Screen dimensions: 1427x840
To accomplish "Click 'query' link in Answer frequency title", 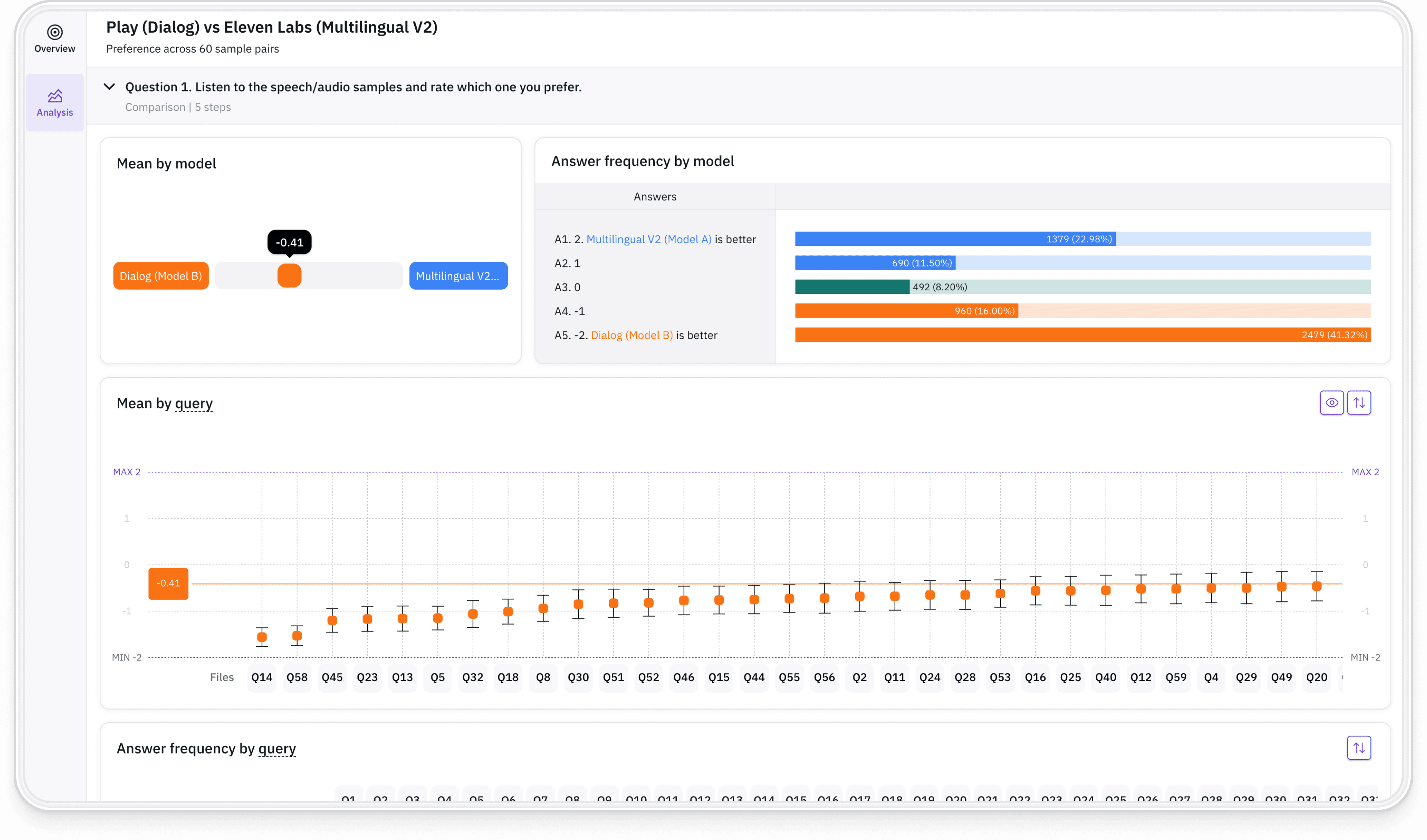I will pos(277,748).
